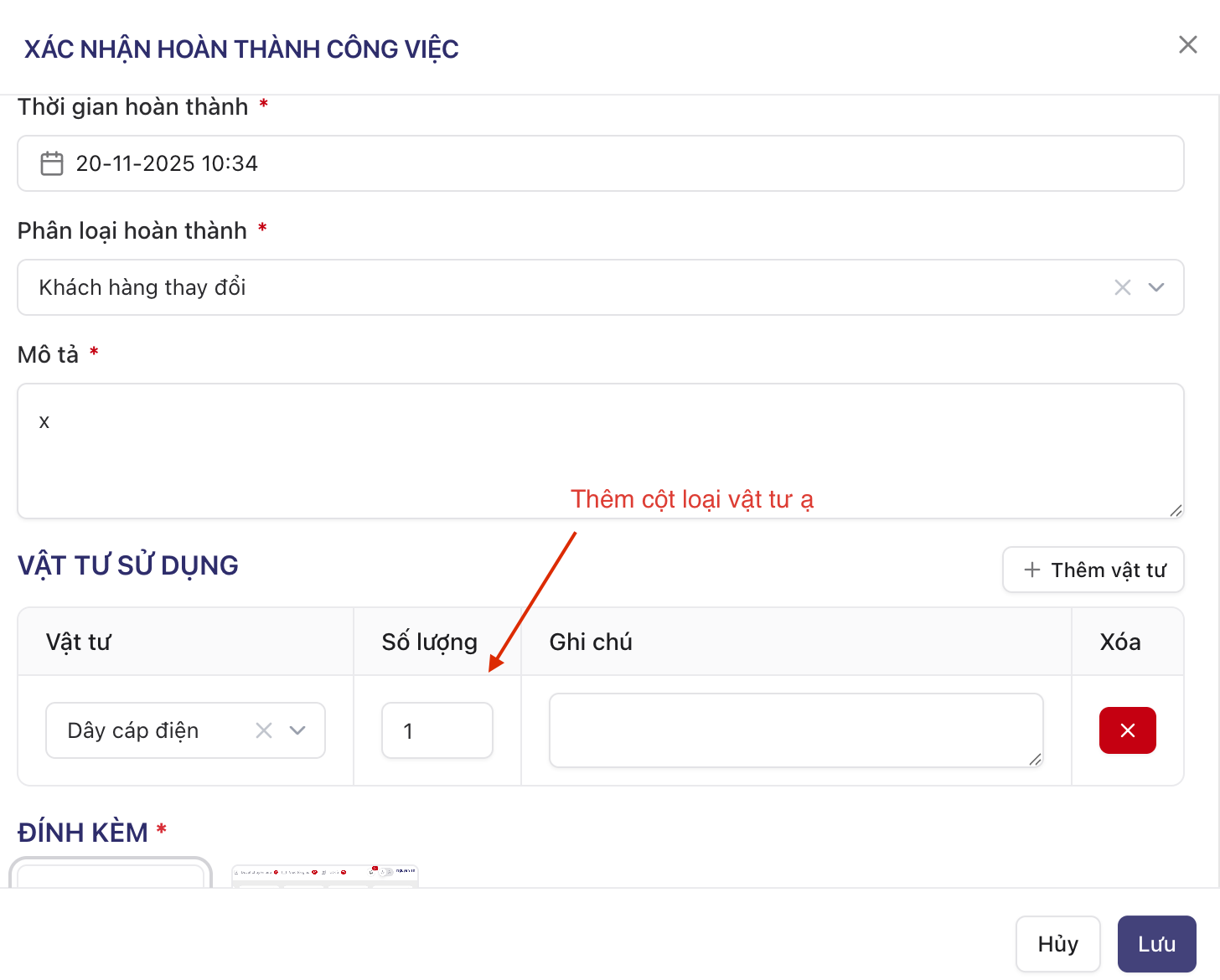Select the 'Khách hàng thay đổi' combo box text
1220x980 pixels.
click(x=142, y=287)
